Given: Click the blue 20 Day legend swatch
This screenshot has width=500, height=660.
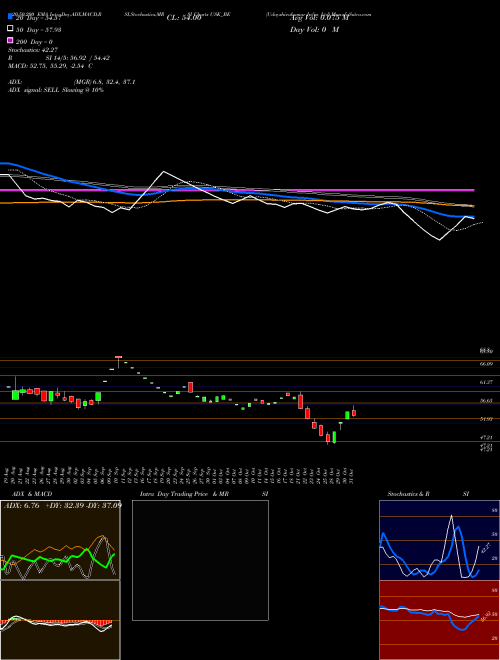Looking at the screenshot, I should (x=10, y=17).
